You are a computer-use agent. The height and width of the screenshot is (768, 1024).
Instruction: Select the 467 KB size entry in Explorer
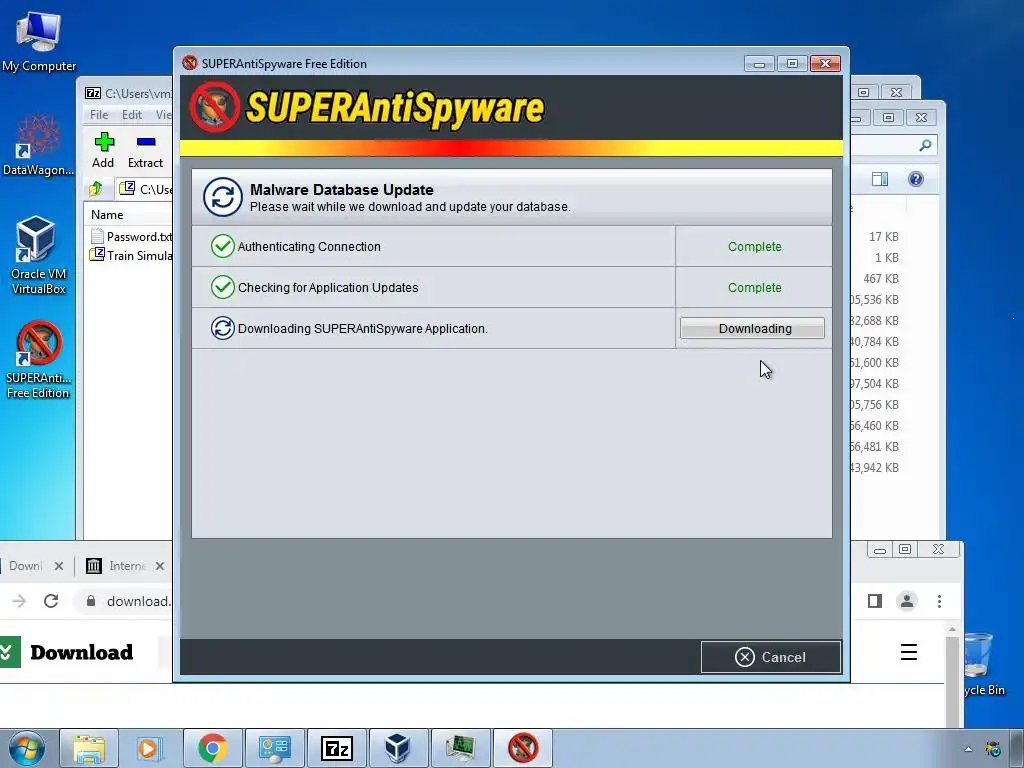(881, 278)
